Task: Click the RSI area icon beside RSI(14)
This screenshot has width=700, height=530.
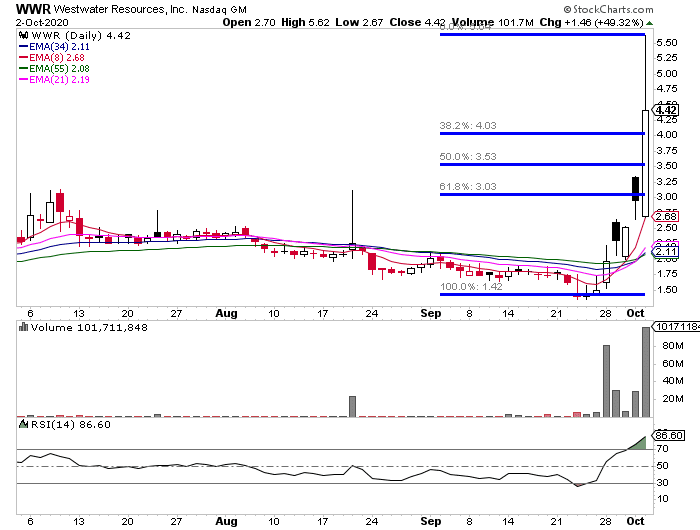Action: [x=23, y=424]
